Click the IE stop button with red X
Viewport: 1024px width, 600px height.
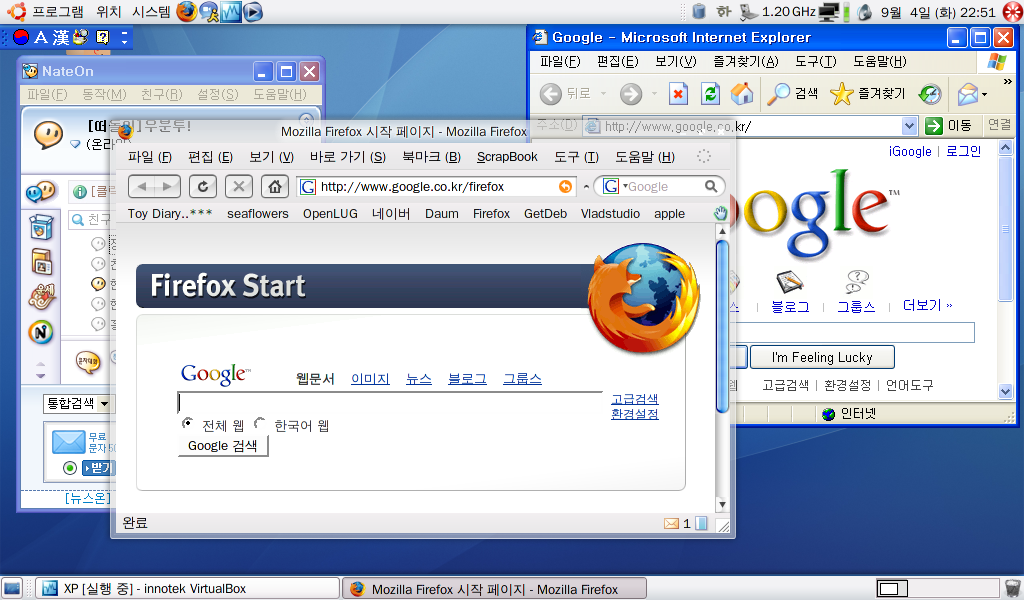click(x=679, y=94)
